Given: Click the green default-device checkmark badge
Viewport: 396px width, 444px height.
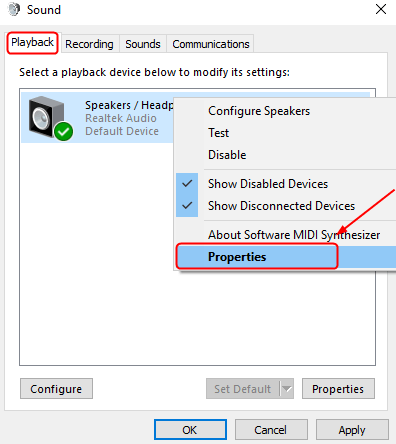Looking at the screenshot, I should pos(63,131).
